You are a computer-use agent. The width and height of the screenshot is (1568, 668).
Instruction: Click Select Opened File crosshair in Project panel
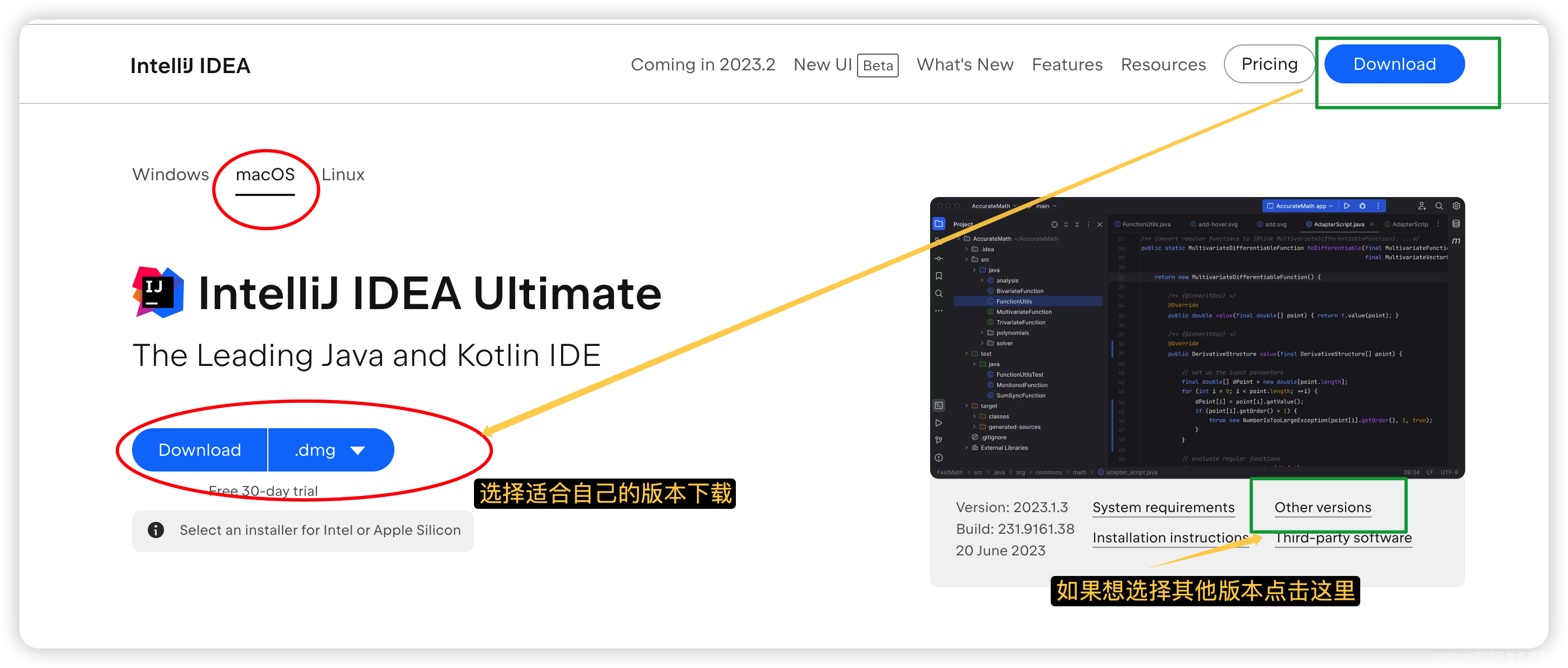(x=1054, y=225)
